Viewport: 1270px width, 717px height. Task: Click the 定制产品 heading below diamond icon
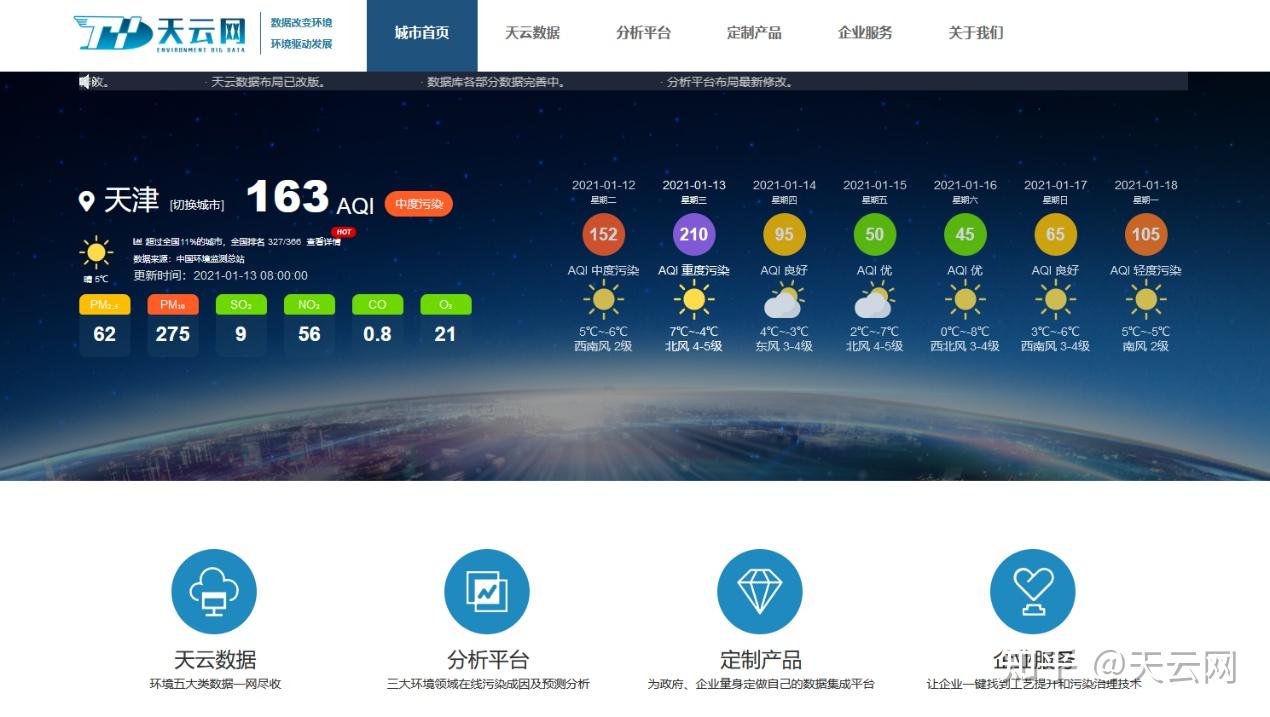coord(760,660)
